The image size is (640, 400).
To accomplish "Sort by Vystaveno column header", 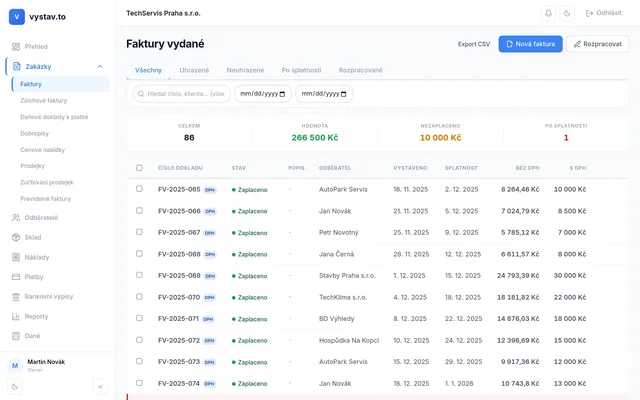I will click(410, 168).
